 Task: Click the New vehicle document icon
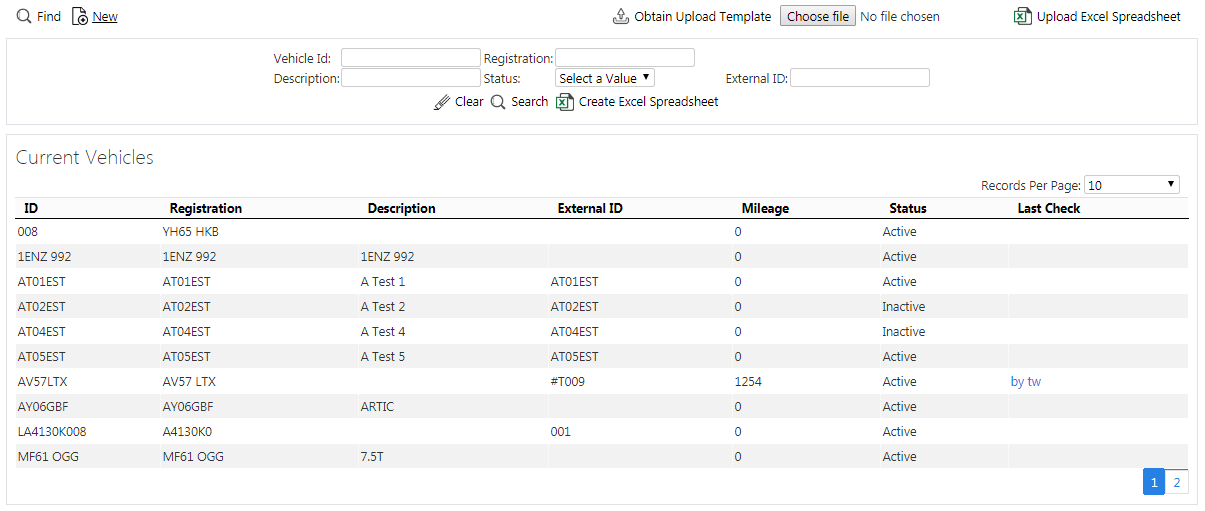click(x=80, y=16)
